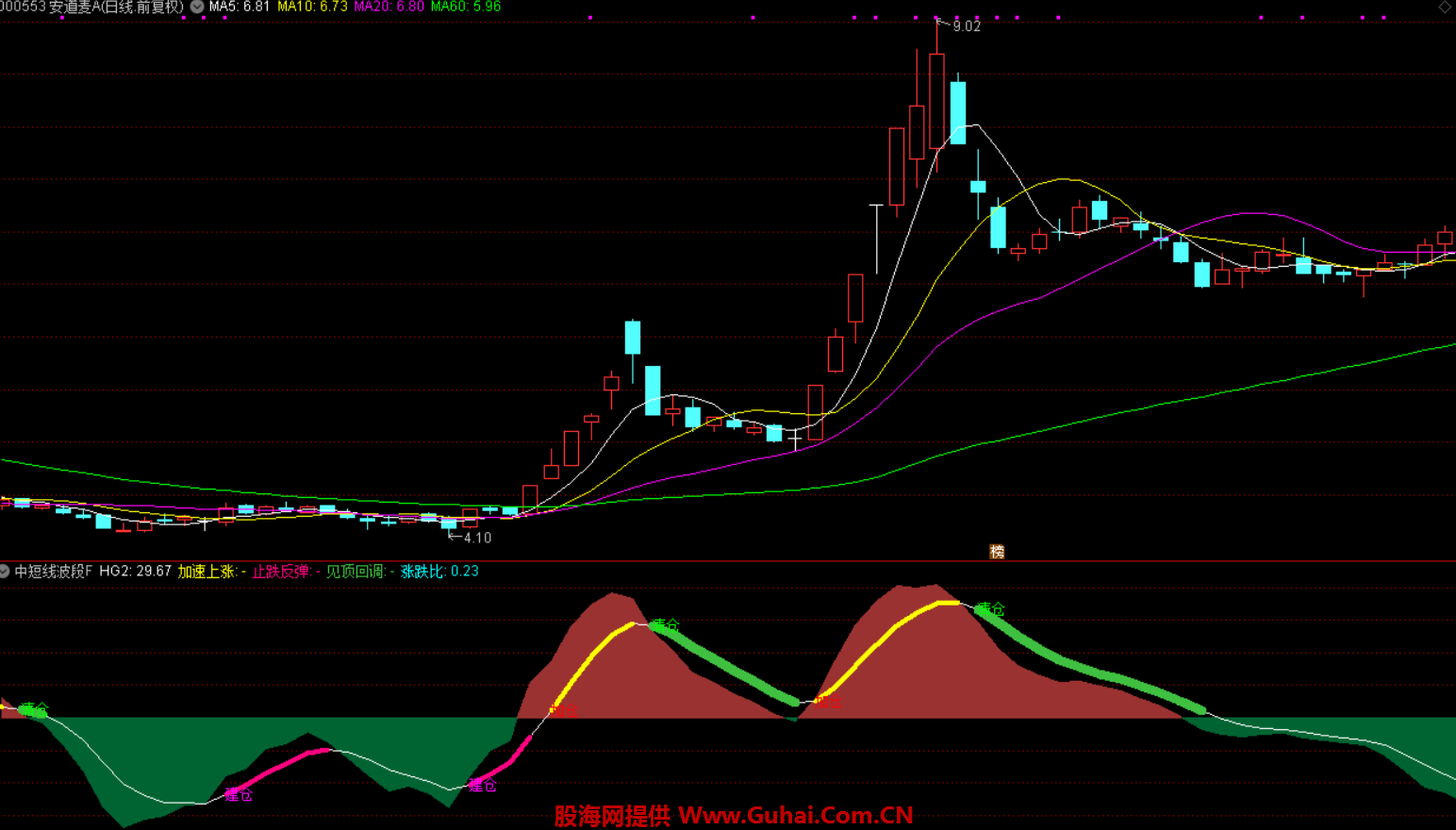Expand the 中短线波段F indicator options arrow
Screen dimensions: 1456x830
(x=5, y=572)
